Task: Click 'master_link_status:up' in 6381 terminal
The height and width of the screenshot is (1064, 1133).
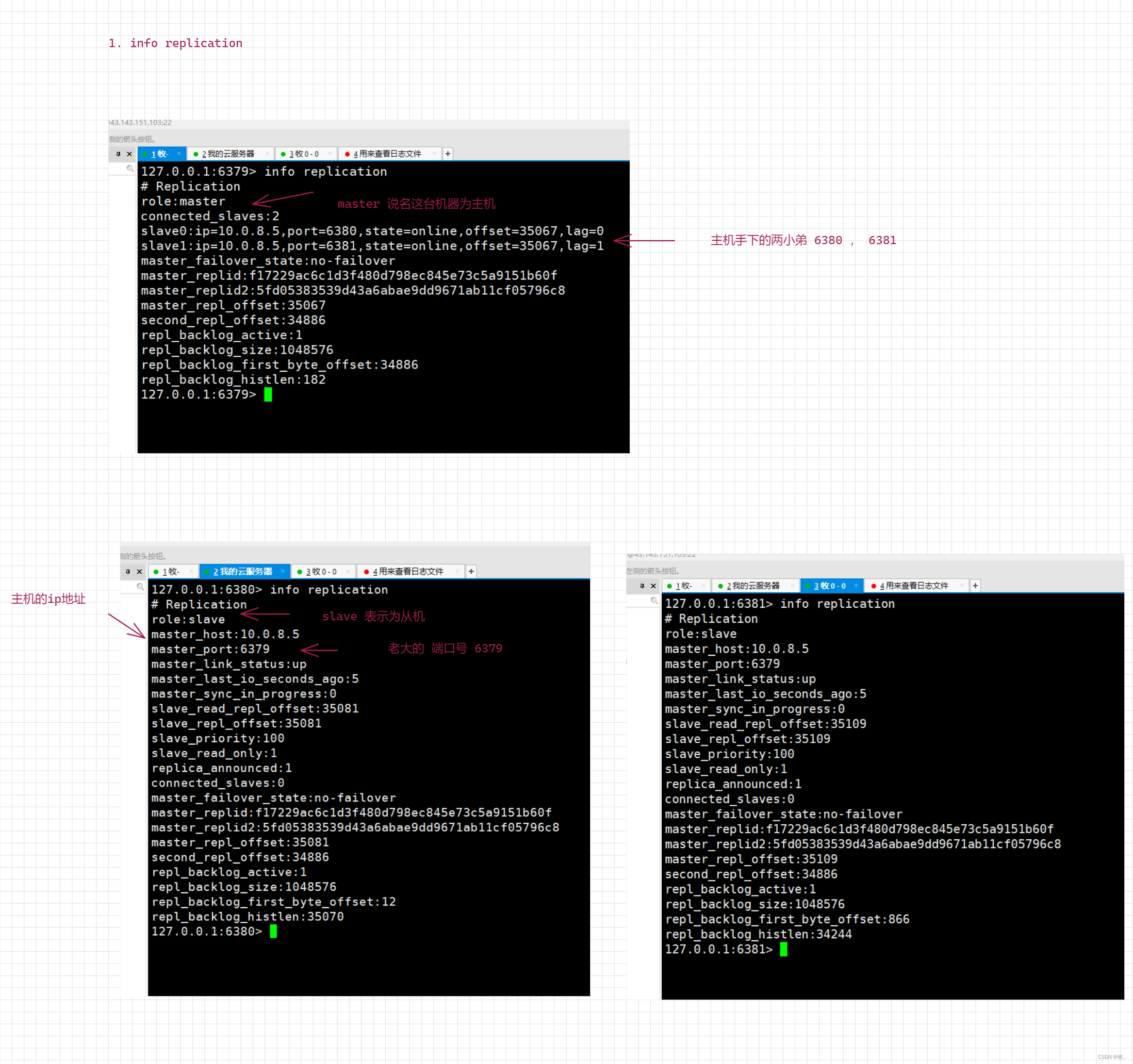Action: [x=740, y=679]
